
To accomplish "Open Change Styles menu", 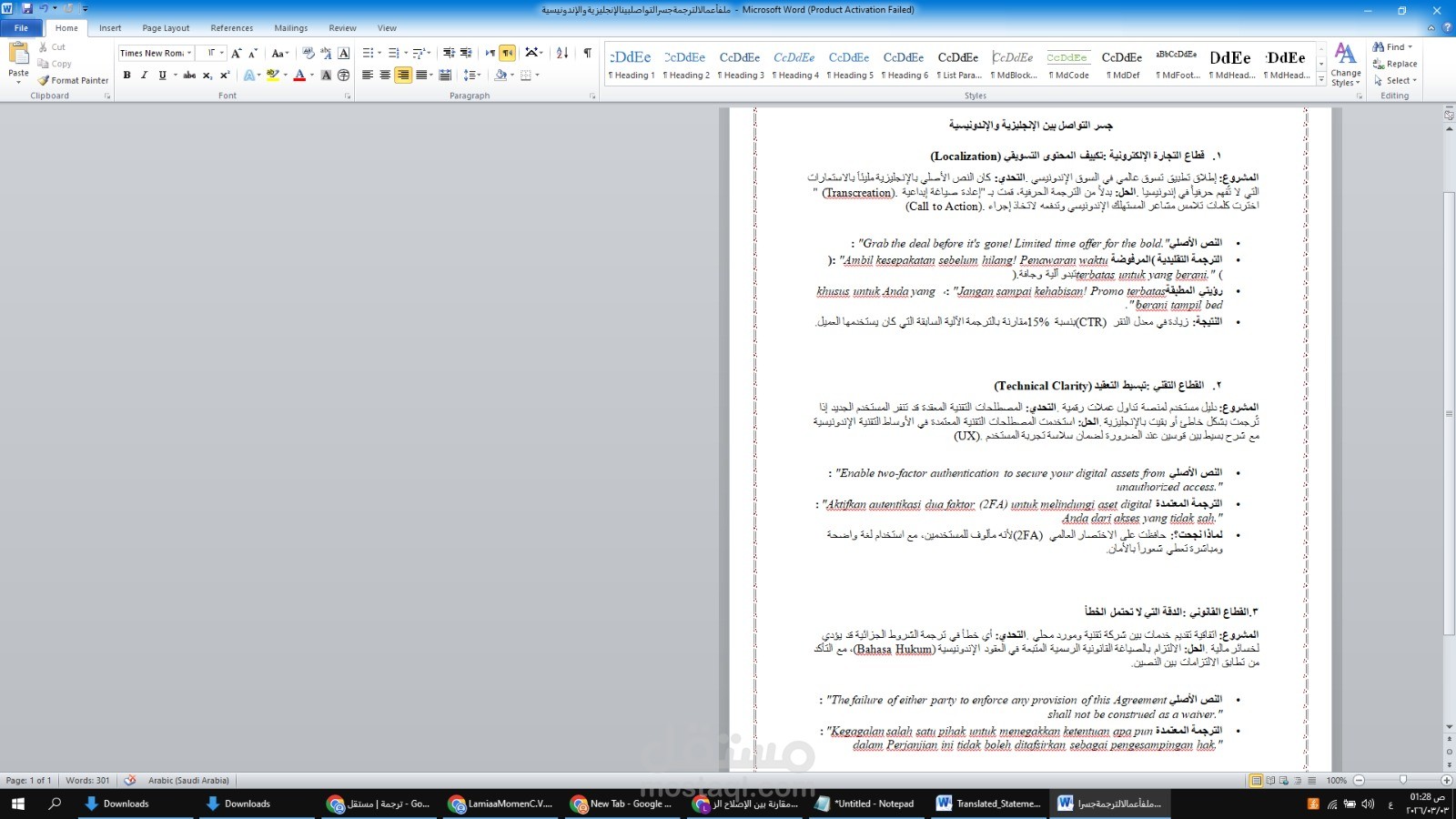I will click(1346, 64).
